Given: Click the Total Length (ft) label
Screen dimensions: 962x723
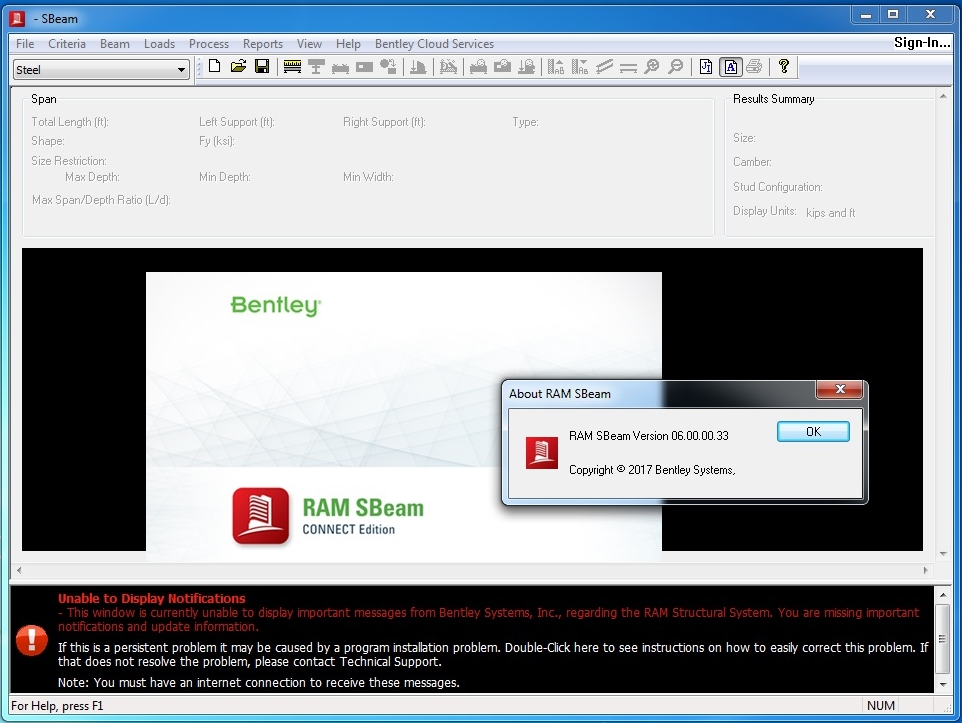Looking at the screenshot, I should pos(70,122).
